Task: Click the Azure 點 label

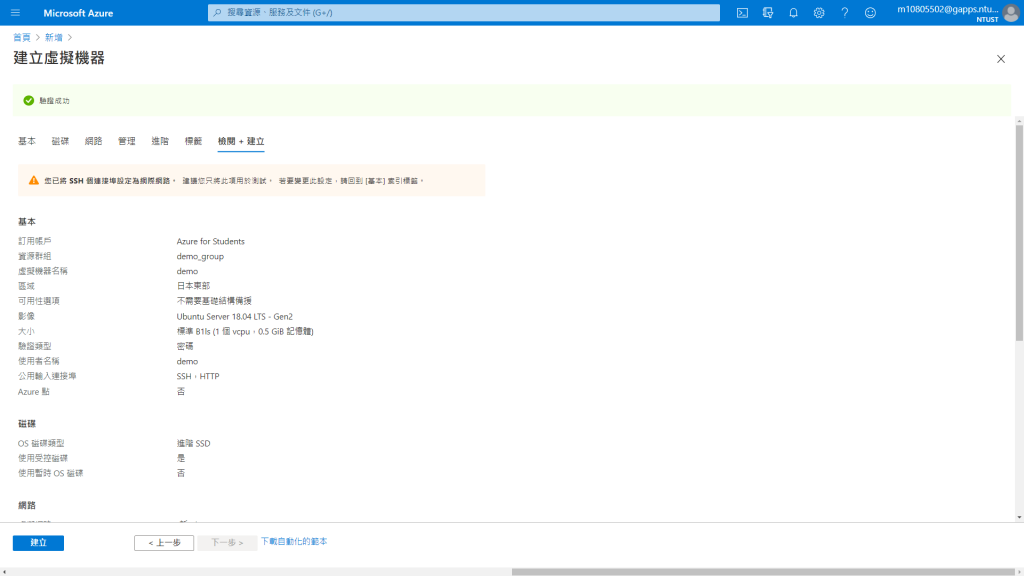Action: 34,392
